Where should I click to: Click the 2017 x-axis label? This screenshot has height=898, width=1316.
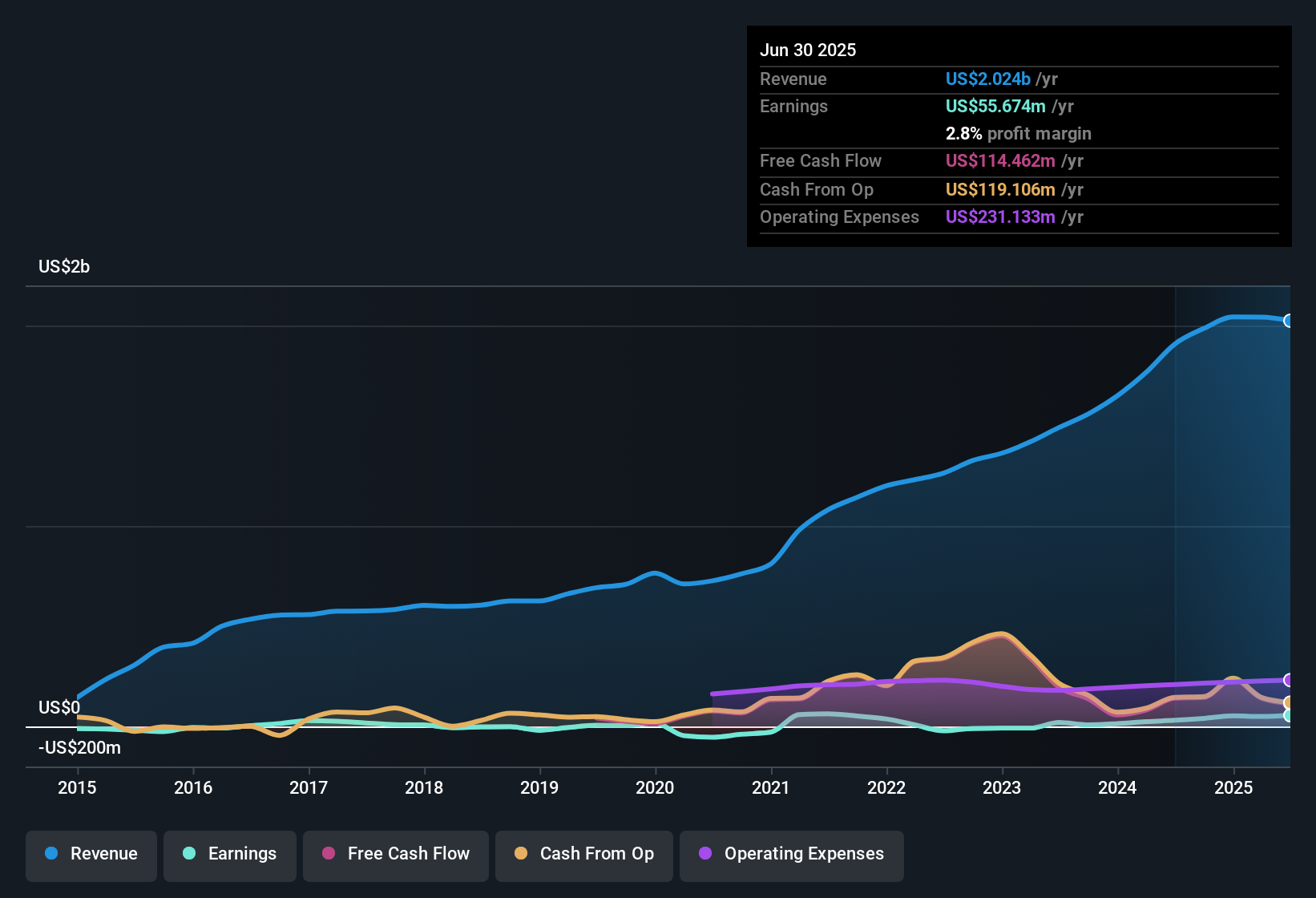click(309, 787)
